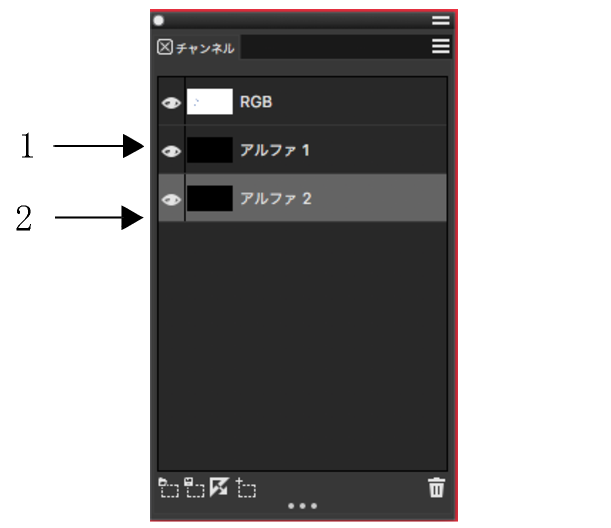Click the round close dot in the panel title bar
Image resolution: width=611 pixels, height=528 pixels.
(159, 20)
